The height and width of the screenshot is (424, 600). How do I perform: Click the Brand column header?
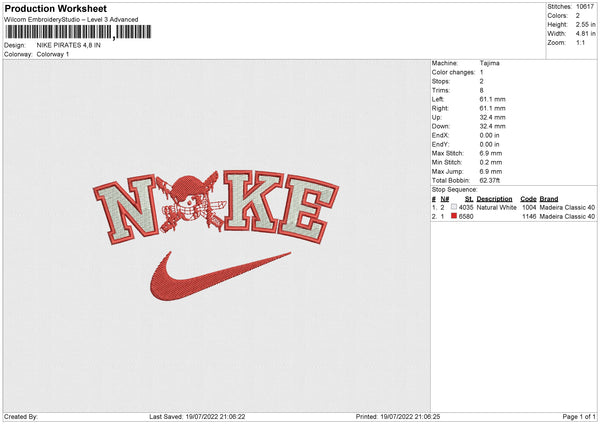549,199
